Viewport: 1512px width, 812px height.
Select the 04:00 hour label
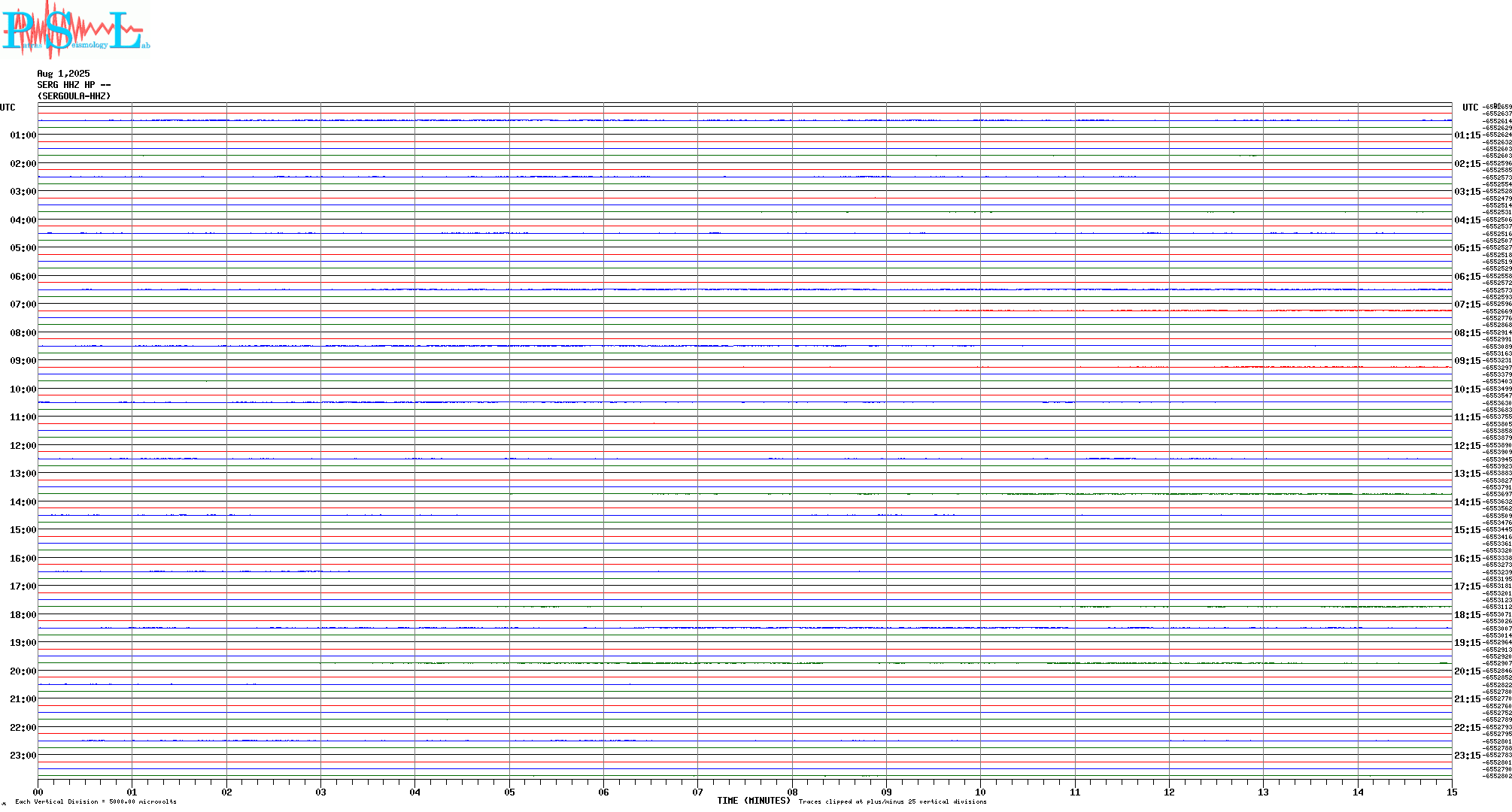click(23, 220)
